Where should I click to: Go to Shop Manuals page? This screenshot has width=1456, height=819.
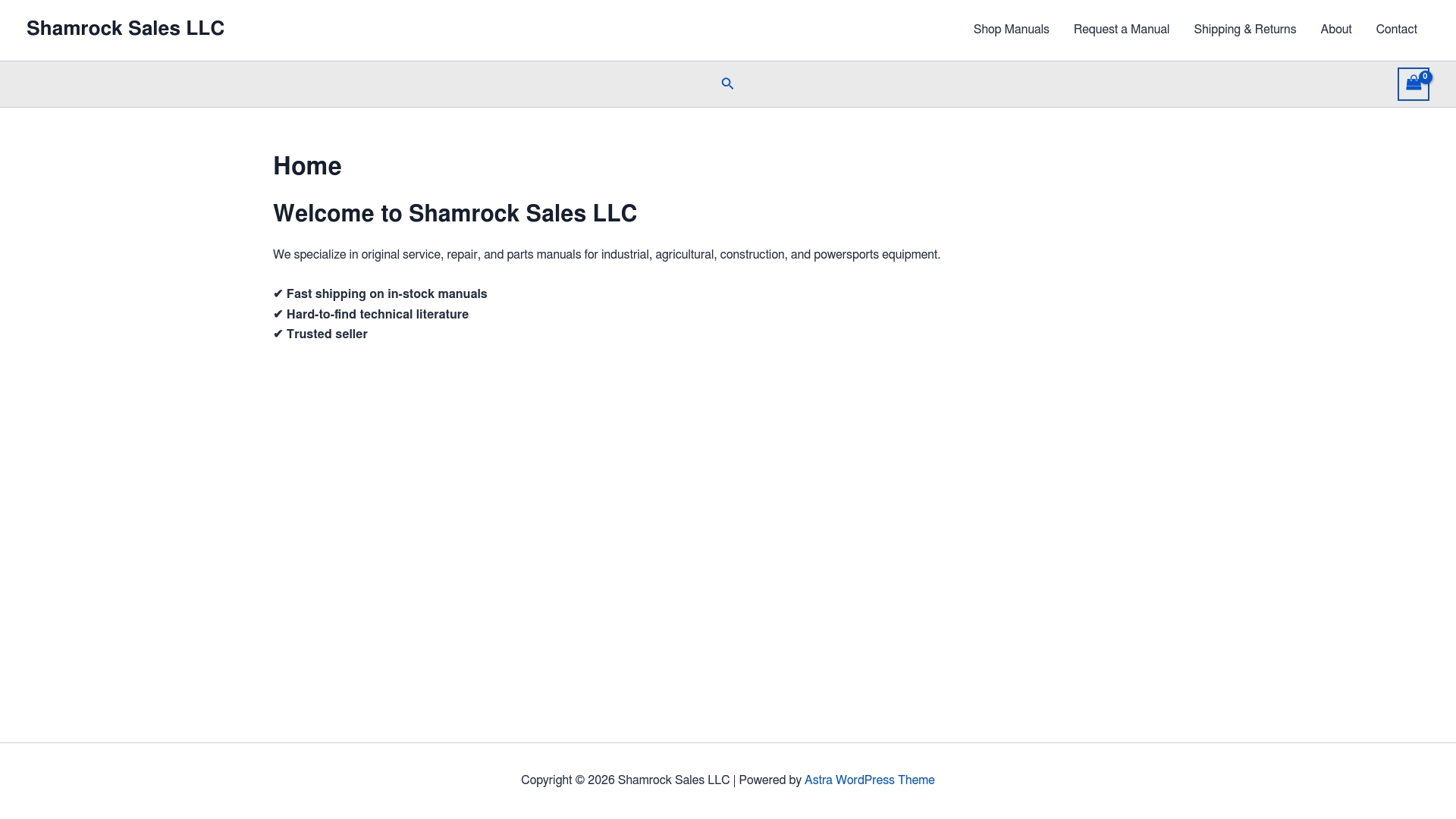[1011, 30]
